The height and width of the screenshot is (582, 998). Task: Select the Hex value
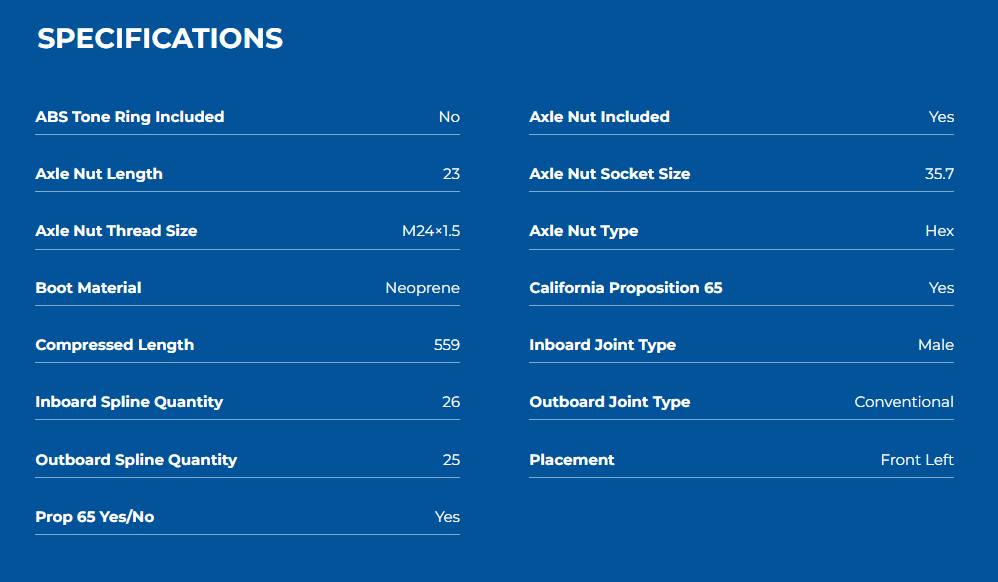[939, 231]
